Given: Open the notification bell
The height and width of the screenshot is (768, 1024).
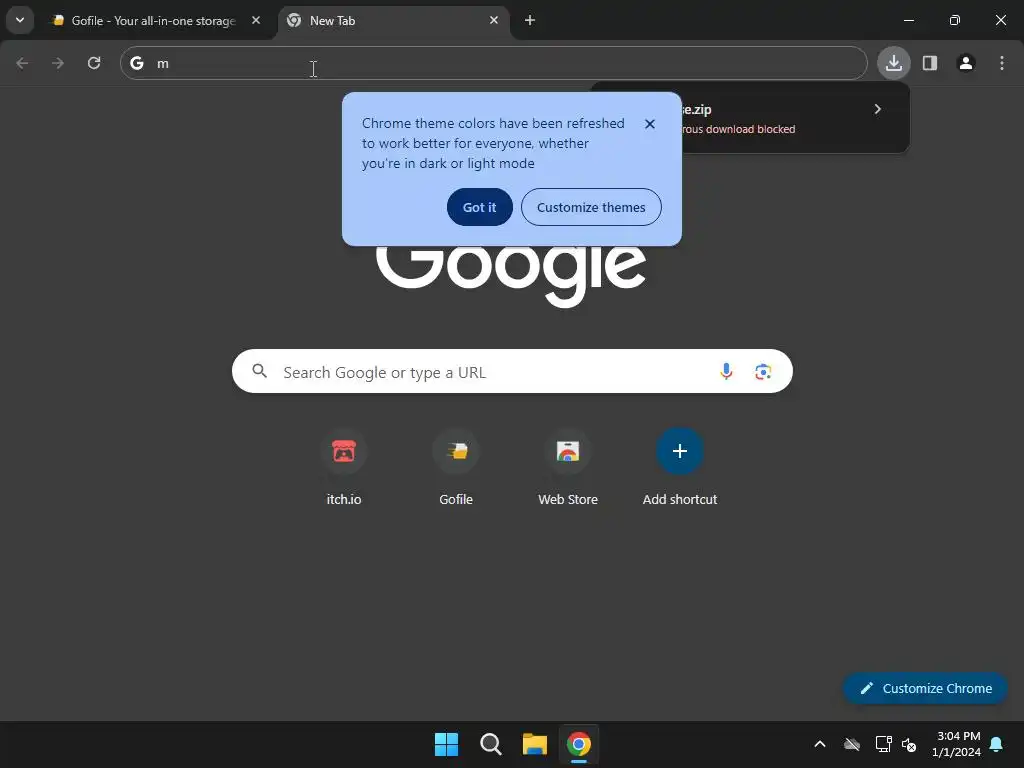Looking at the screenshot, I should 997,744.
